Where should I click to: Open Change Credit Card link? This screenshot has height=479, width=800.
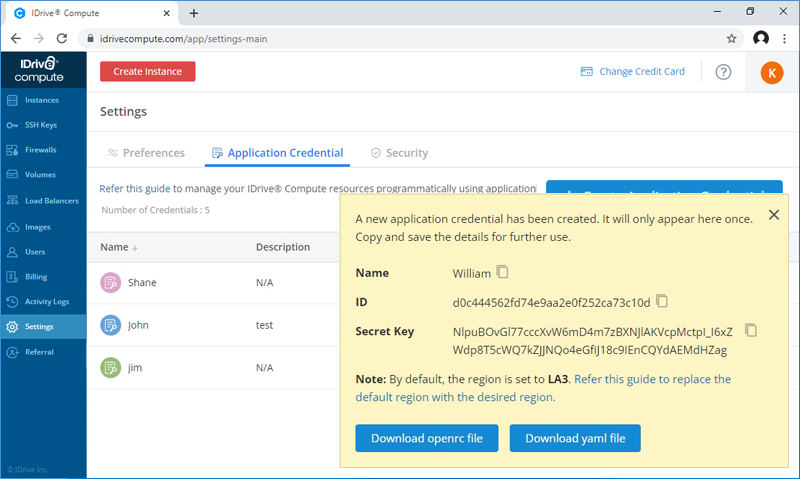coord(633,71)
